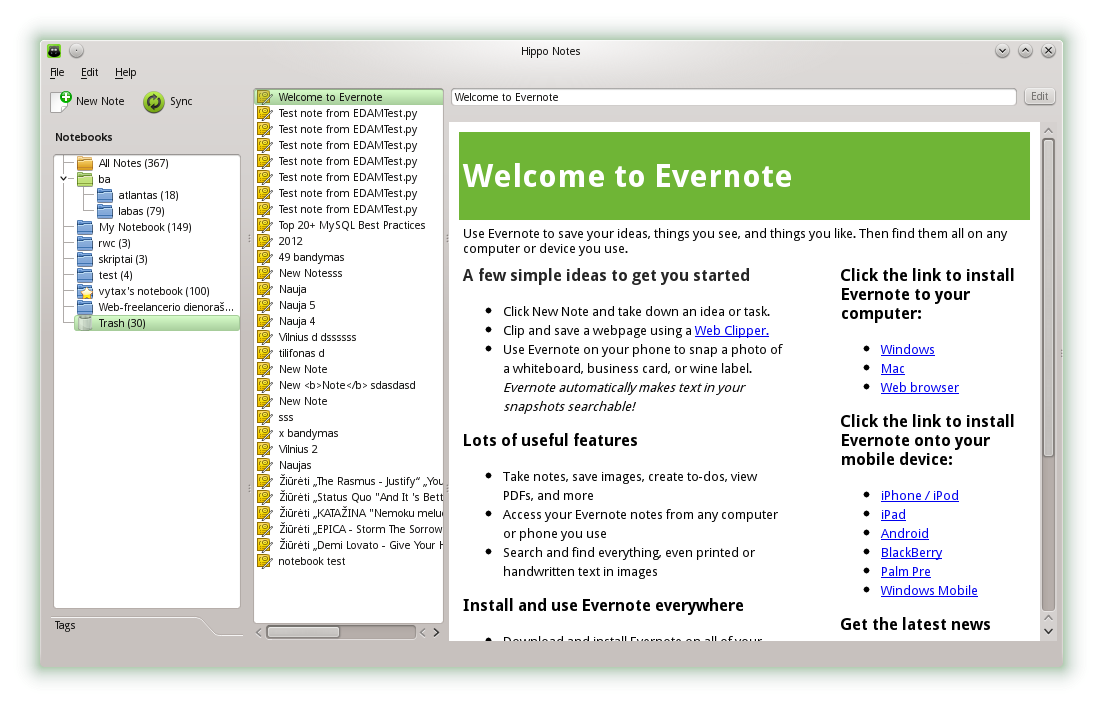The width and height of the screenshot is (1103, 707).
Task: Click the Edit button for the note
Action: click(x=1040, y=96)
